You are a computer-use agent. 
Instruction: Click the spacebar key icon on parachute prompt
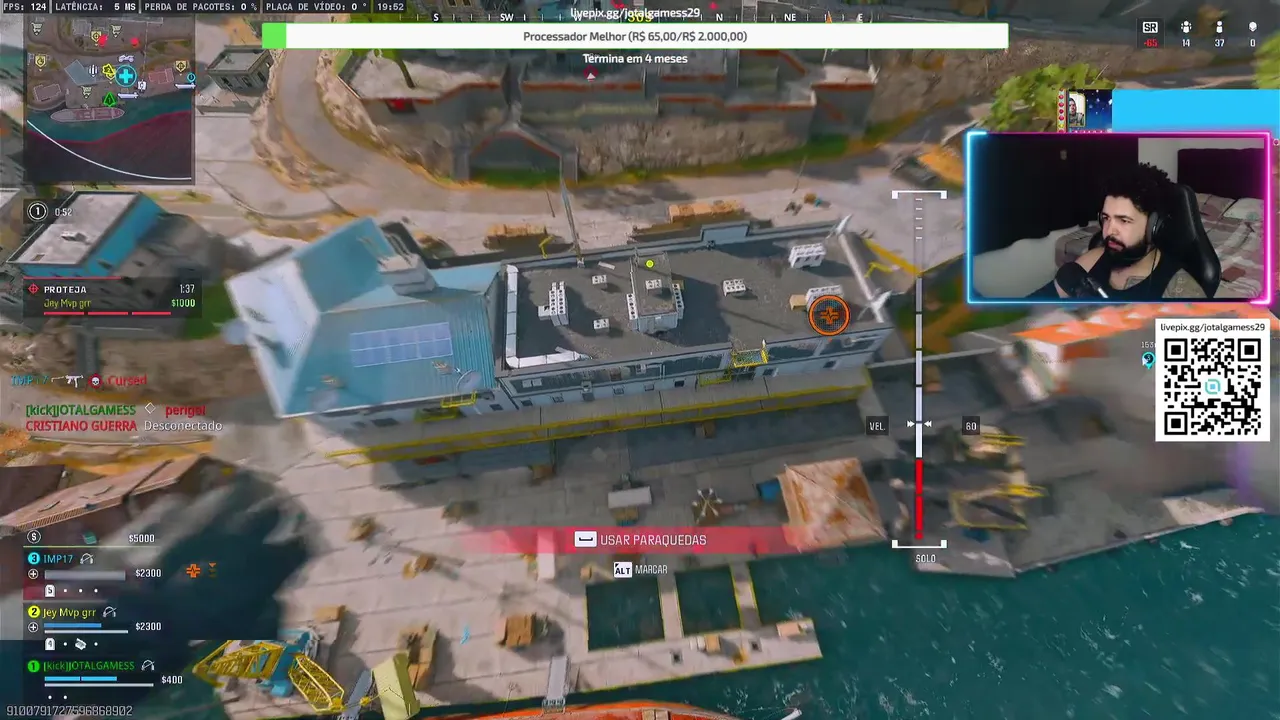click(585, 539)
